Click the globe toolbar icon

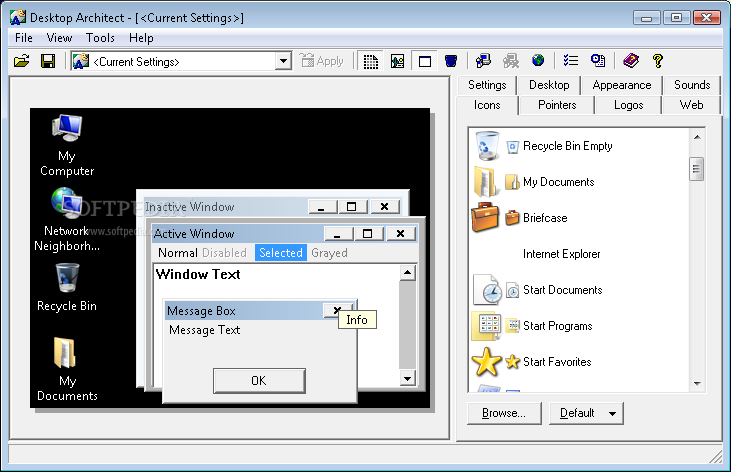pyautogui.click(x=538, y=60)
